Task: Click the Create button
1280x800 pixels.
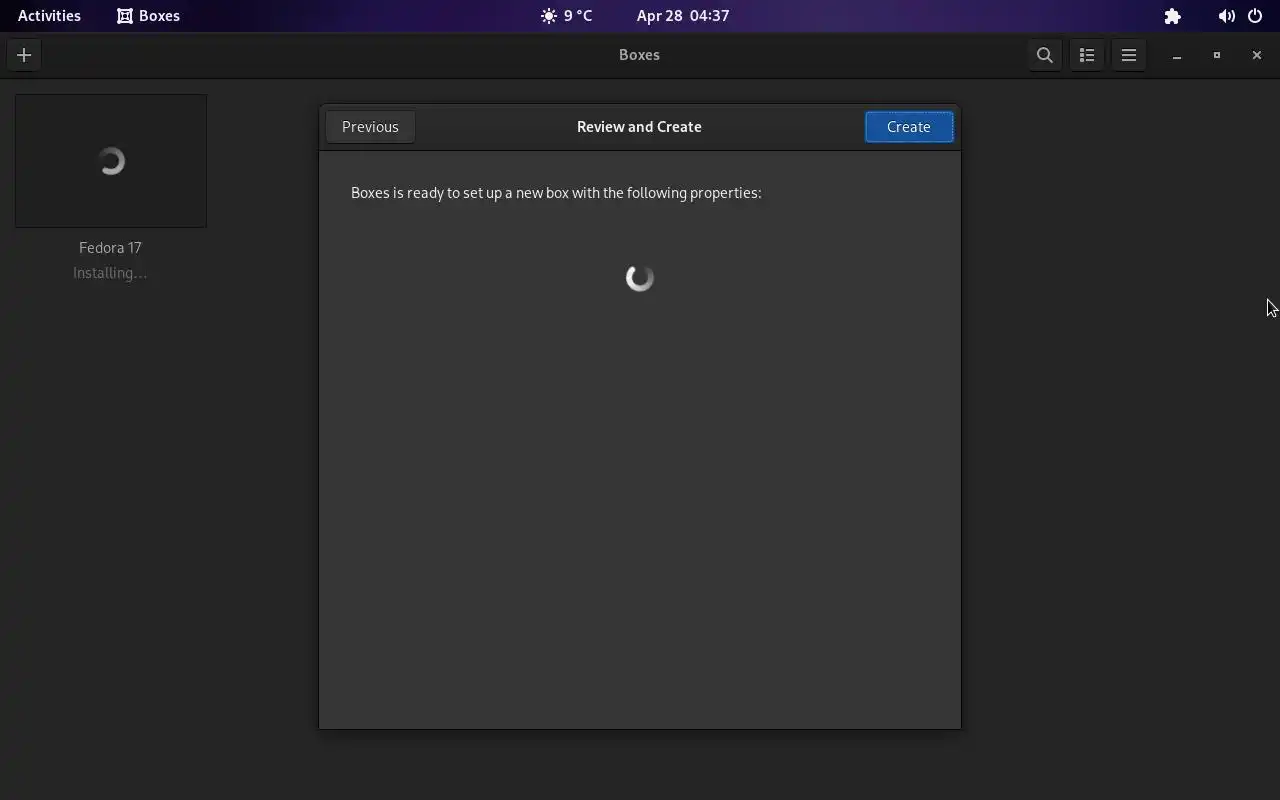Action: pyautogui.click(x=909, y=127)
